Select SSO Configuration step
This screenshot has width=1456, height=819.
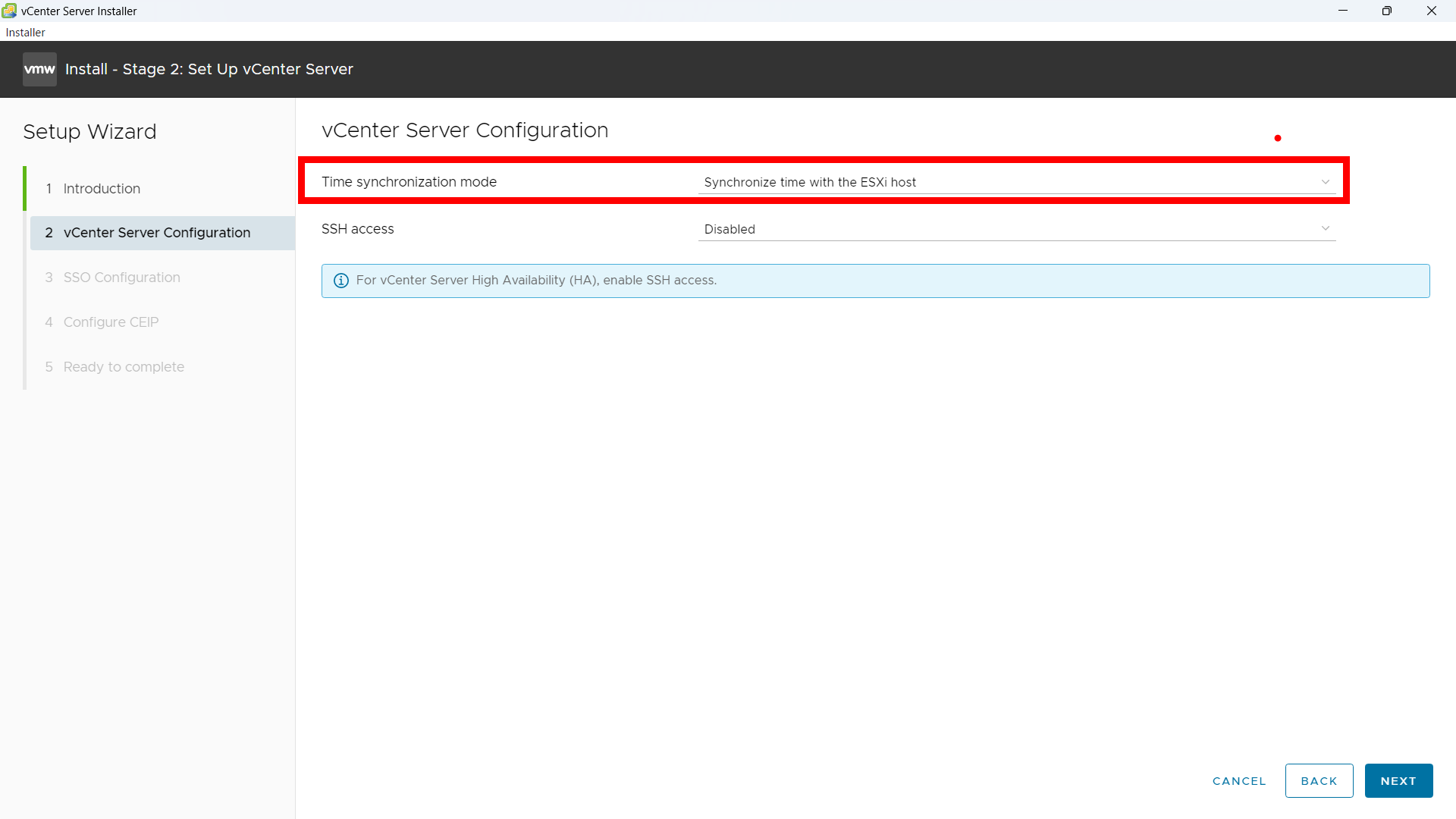(x=121, y=278)
